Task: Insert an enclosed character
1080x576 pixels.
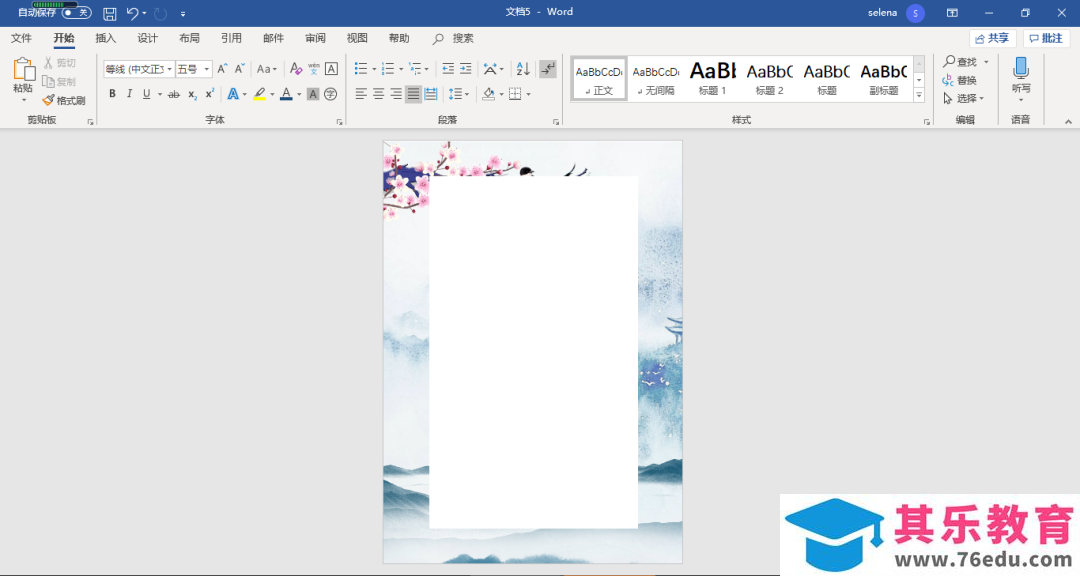Action: pos(331,94)
